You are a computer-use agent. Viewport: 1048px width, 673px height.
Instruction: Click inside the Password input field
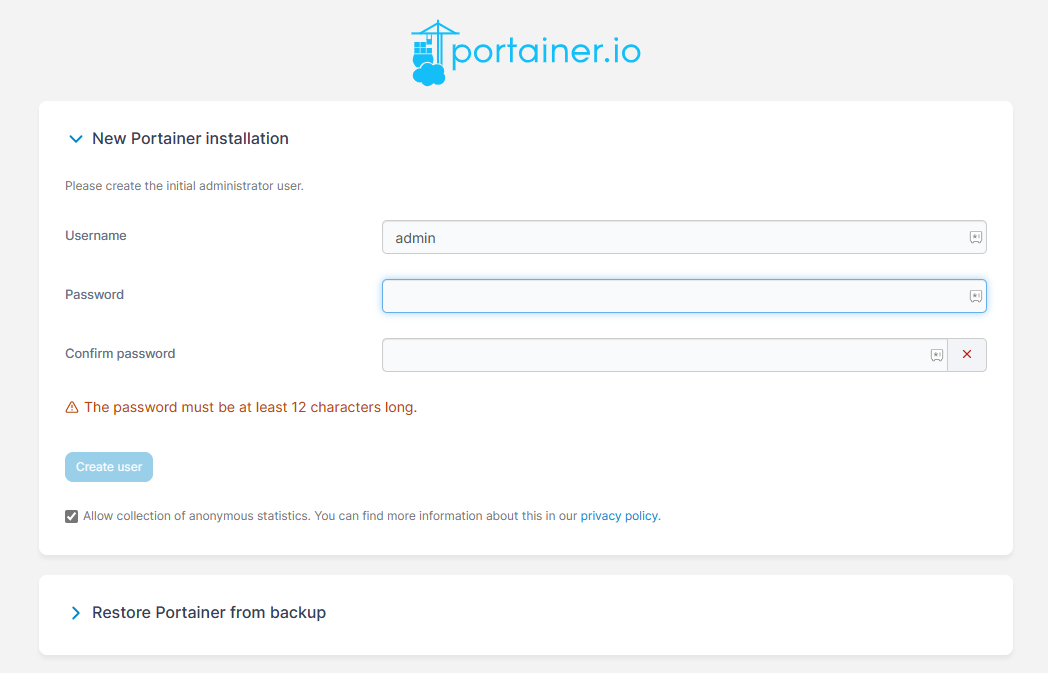(670, 296)
